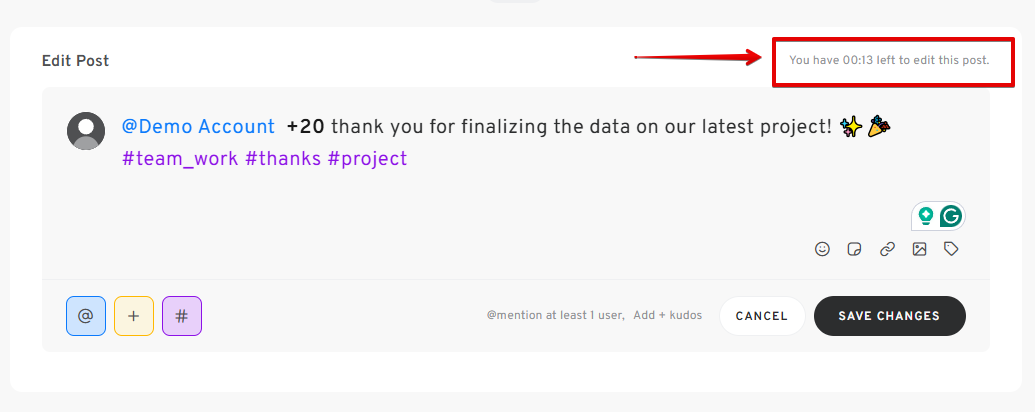
Task: Click the sticker icon in the editor toolbar
Action: tap(854, 249)
